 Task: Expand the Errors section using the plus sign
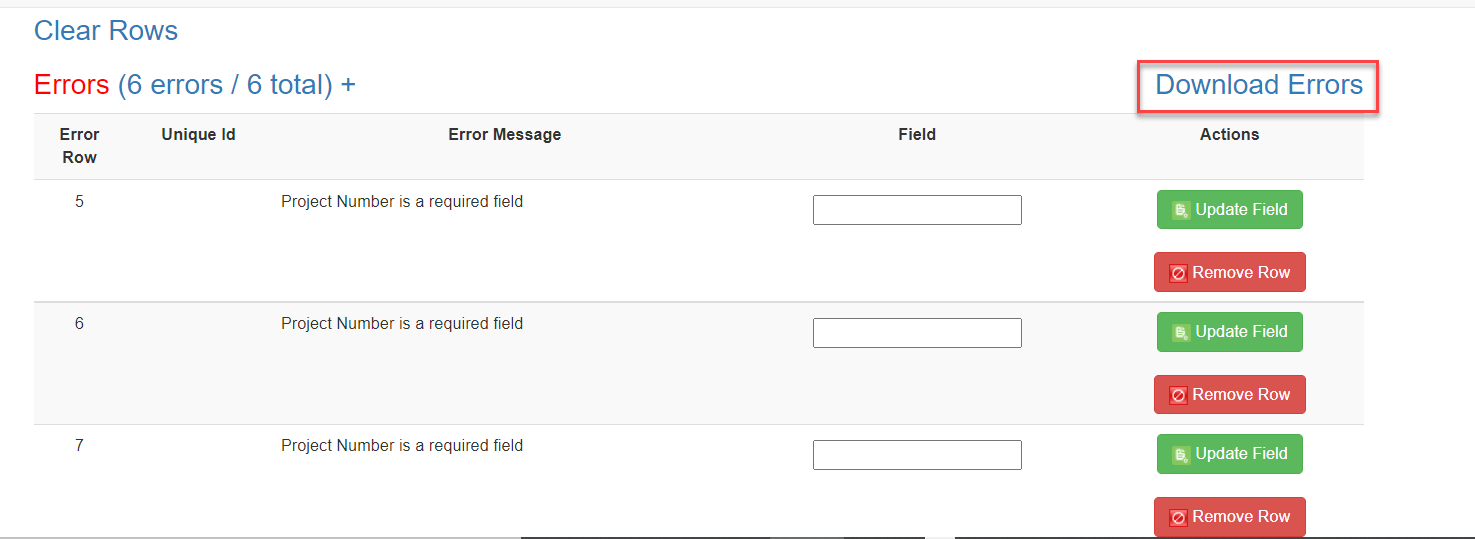[348, 85]
